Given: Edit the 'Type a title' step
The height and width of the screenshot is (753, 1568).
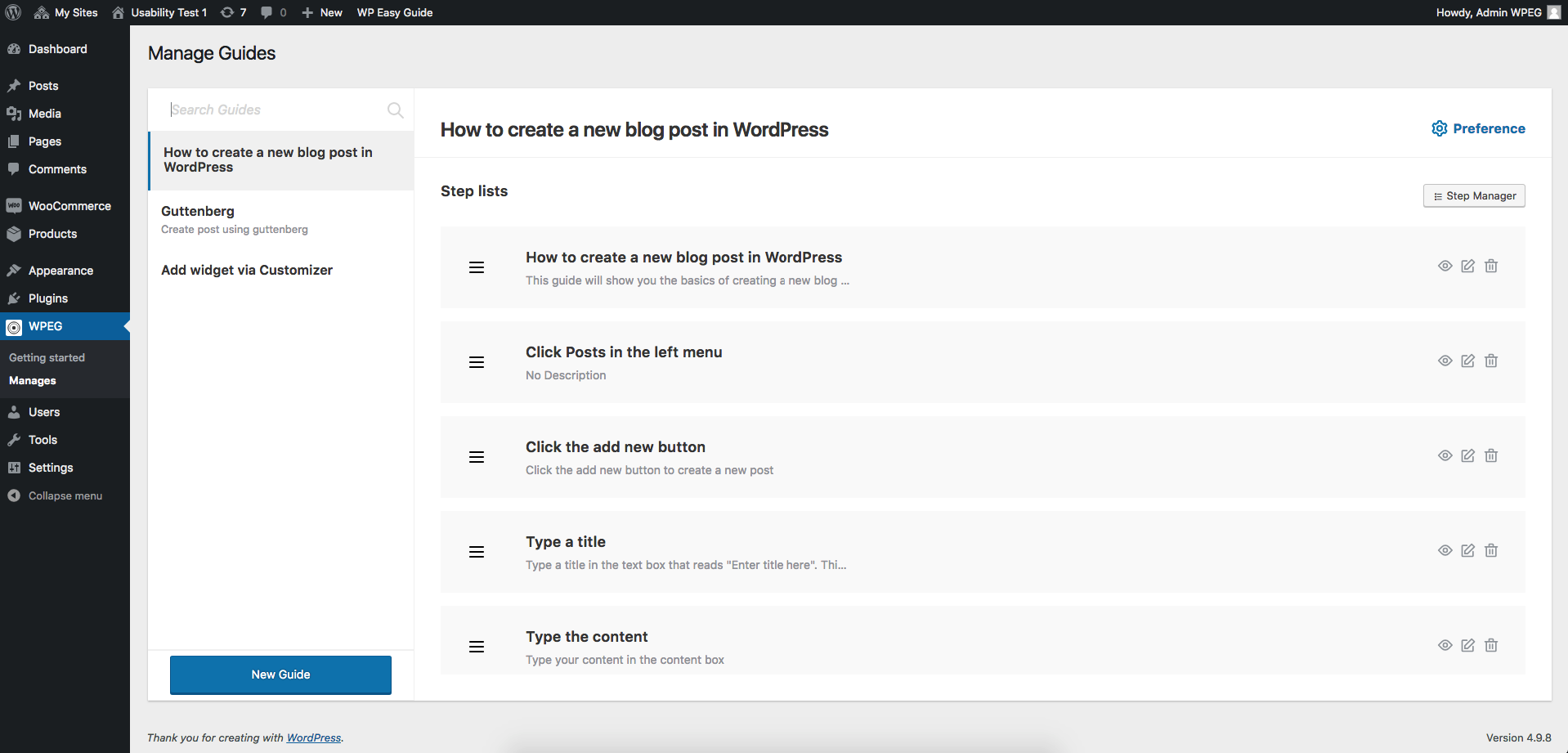Looking at the screenshot, I should [1468, 550].
